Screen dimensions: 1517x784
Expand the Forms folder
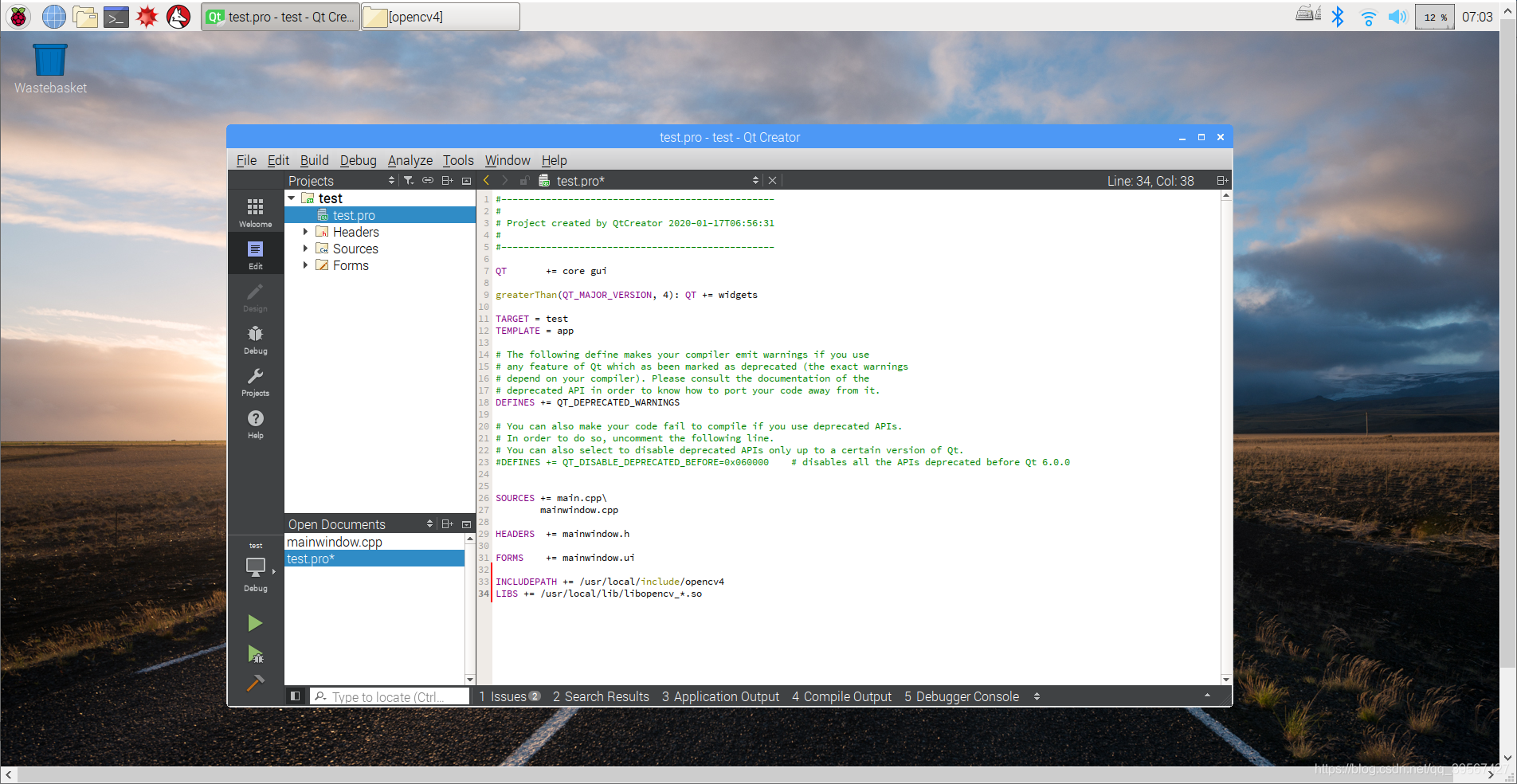point(305,265)
